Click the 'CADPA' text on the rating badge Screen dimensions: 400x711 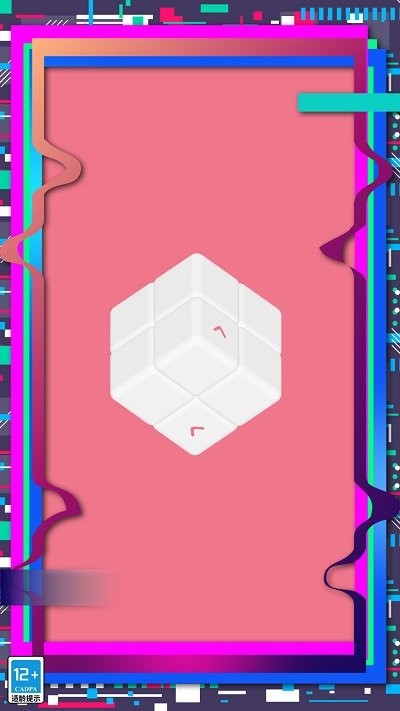pos(26,689)
